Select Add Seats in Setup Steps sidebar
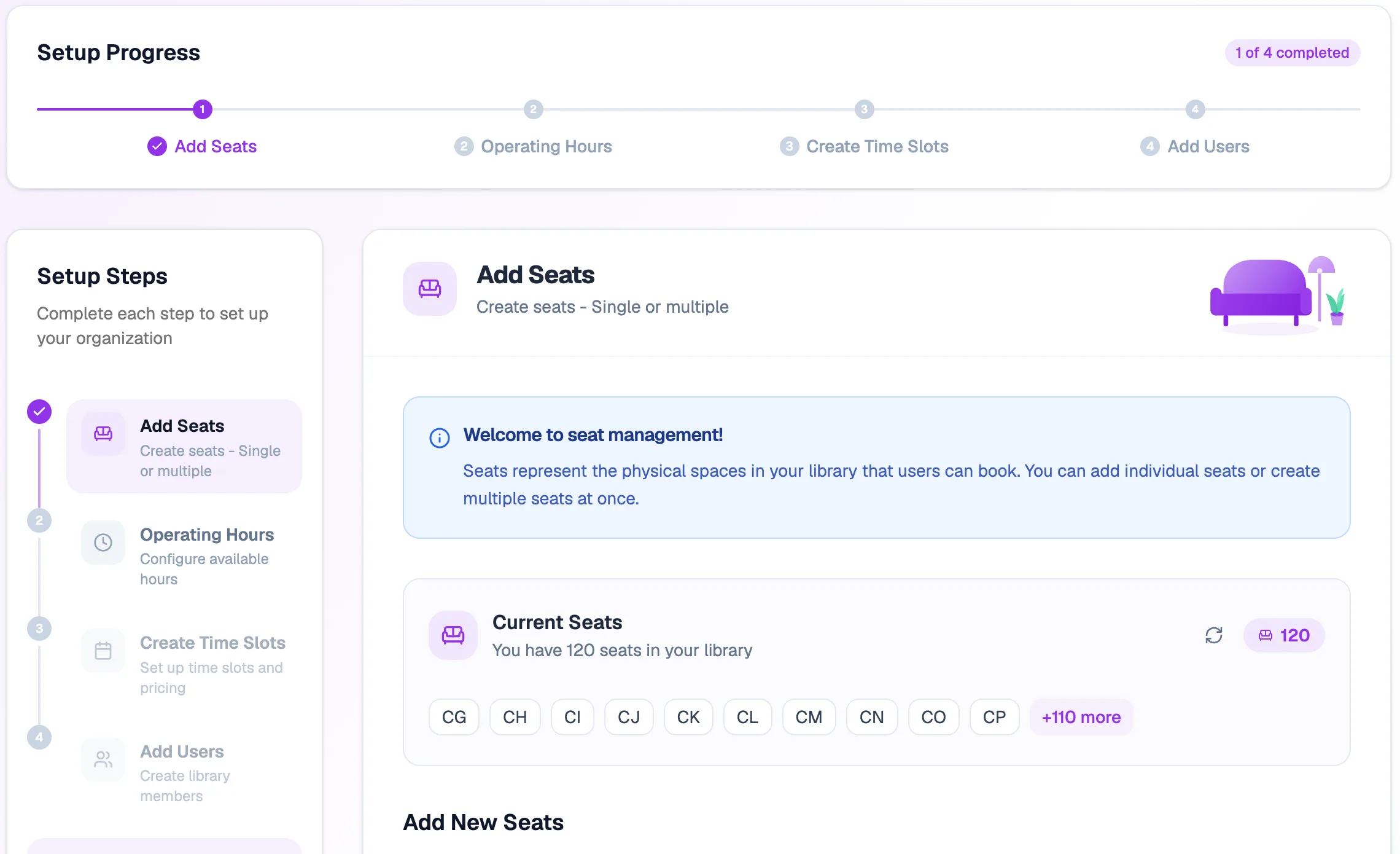Image resolution: width=1400 pixels, height=854 pixels. point(184,447)
